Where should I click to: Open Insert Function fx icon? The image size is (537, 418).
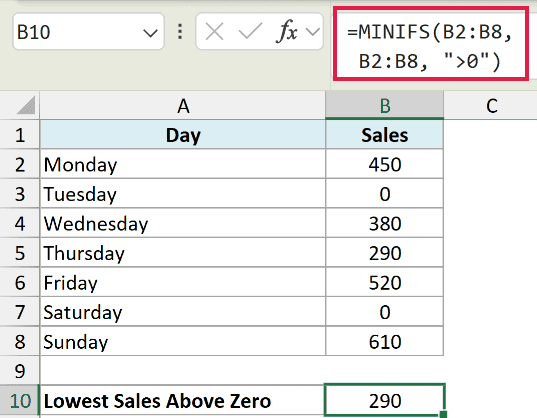click(x=286, y=31)
